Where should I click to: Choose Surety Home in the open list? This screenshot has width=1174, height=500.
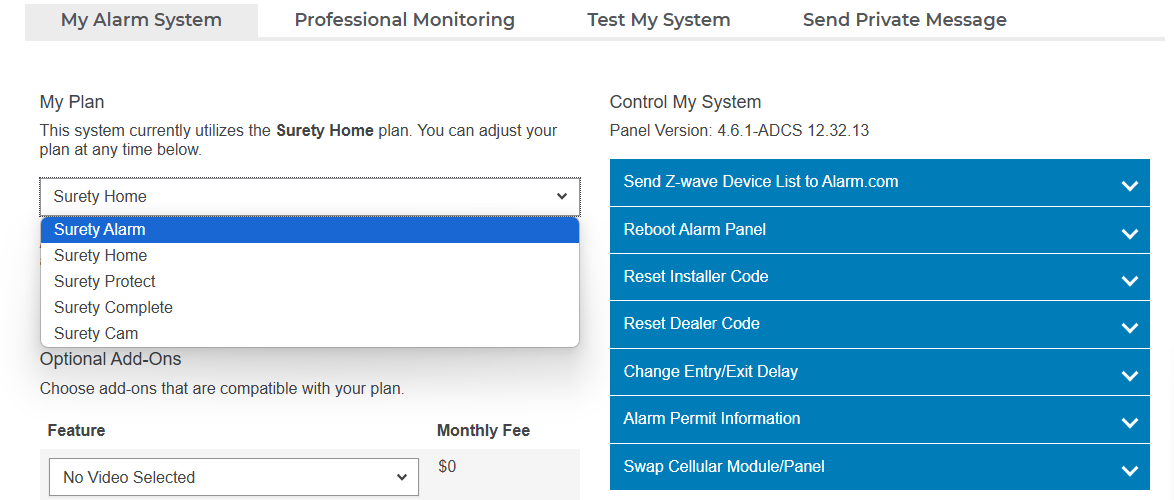[x=100, y=256]
